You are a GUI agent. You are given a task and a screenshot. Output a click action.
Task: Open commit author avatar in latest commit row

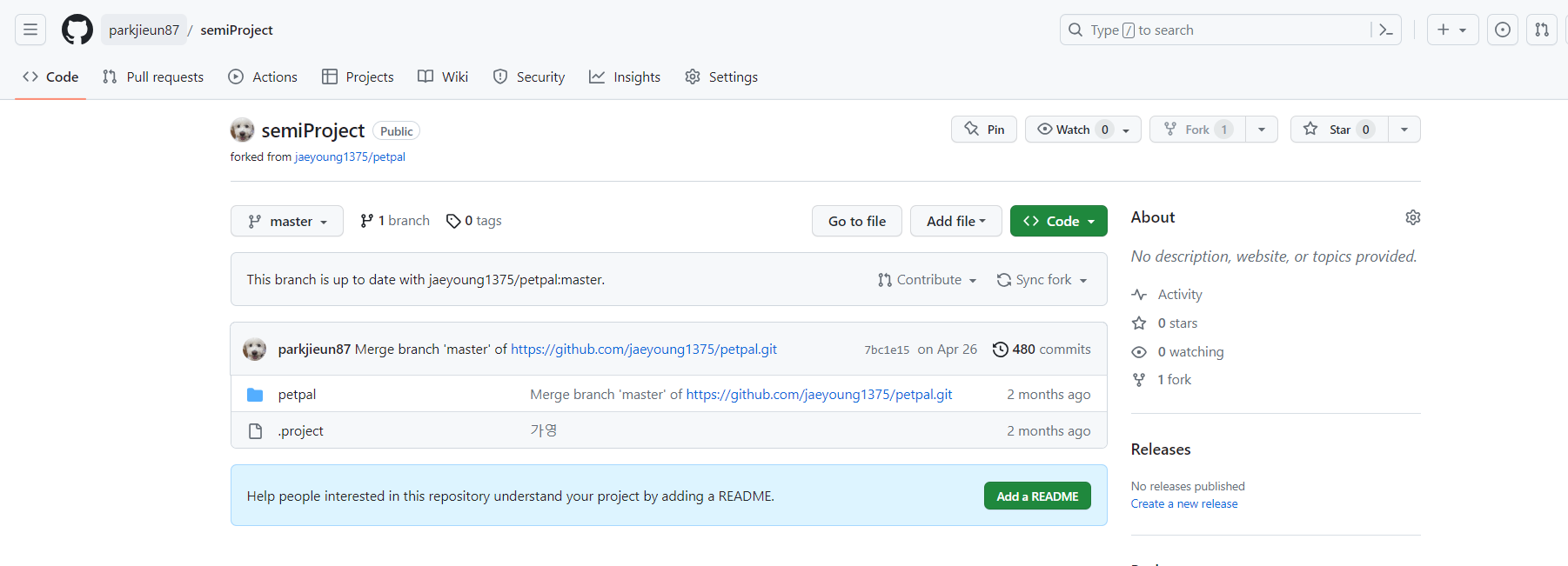(x=254, y=349)
